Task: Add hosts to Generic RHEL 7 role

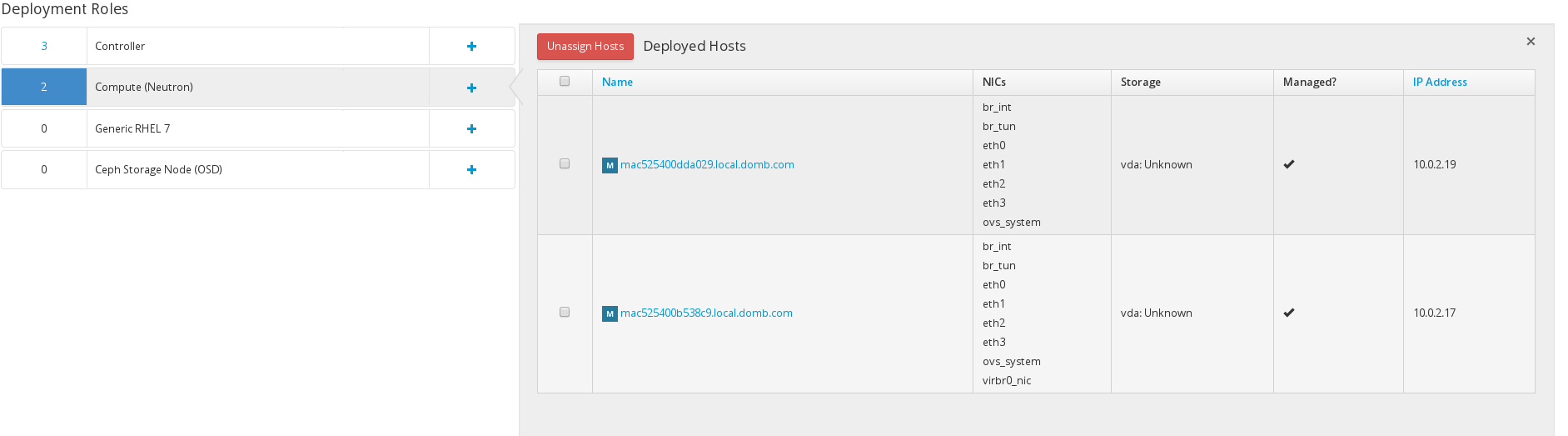Action: (x=471, y=128)
